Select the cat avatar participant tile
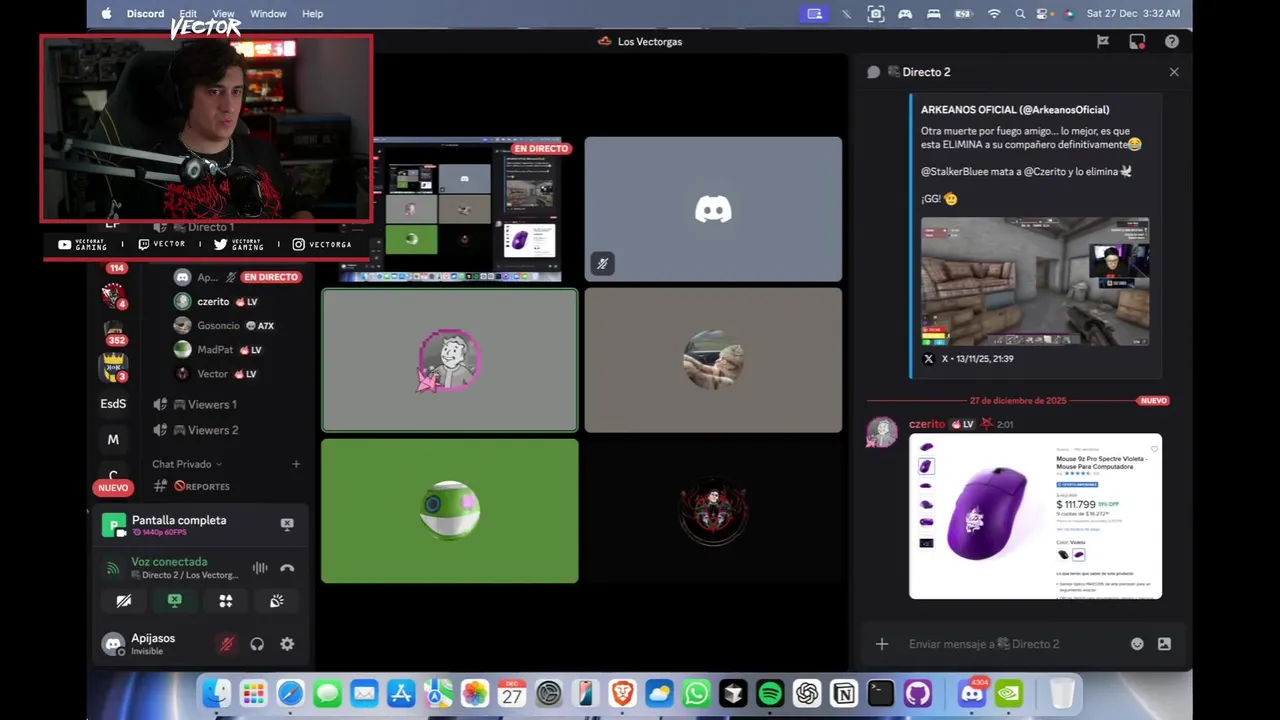Viewport: 1280px width, 720px height. click(x=713, y=360)
